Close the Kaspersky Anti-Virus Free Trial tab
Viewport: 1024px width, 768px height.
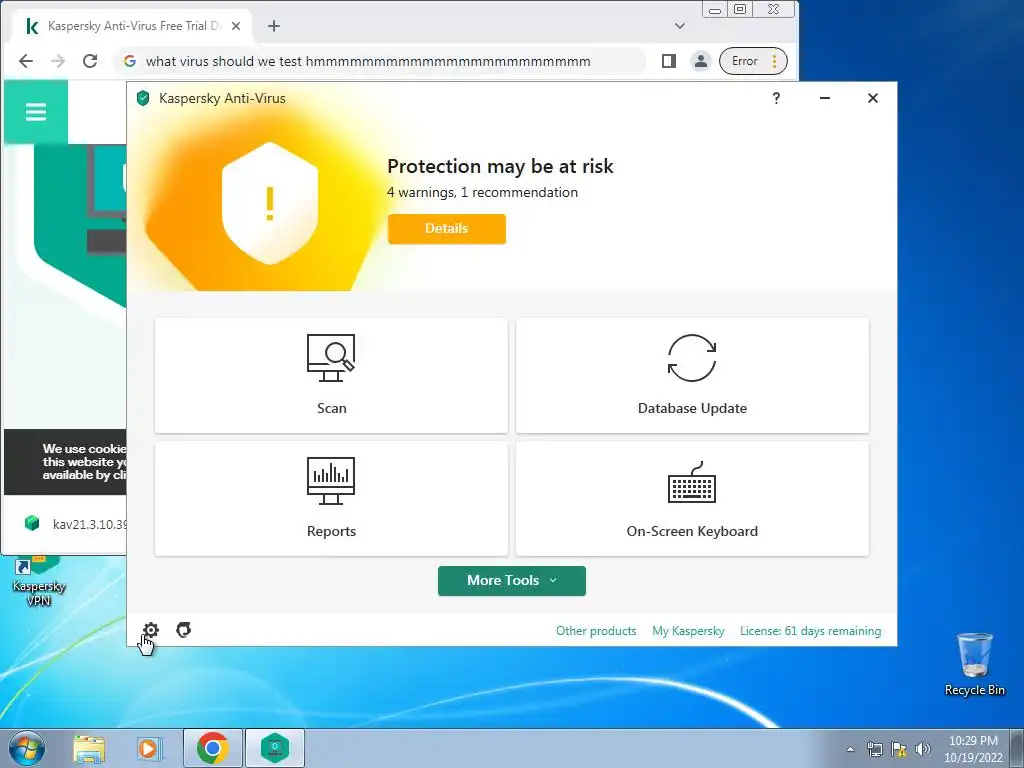[236, 26]
